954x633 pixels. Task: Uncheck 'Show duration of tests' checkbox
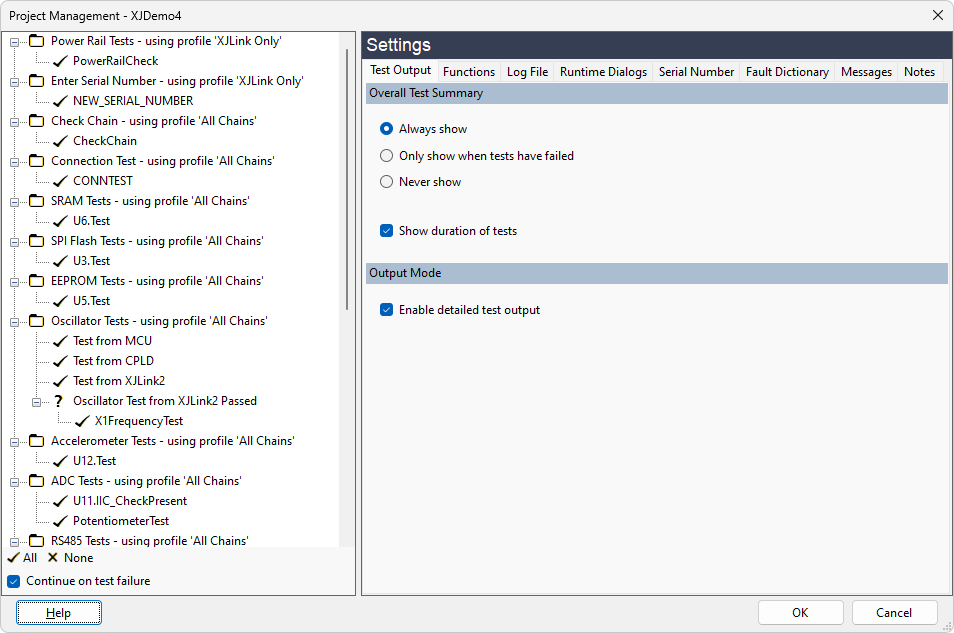[387, 231]
